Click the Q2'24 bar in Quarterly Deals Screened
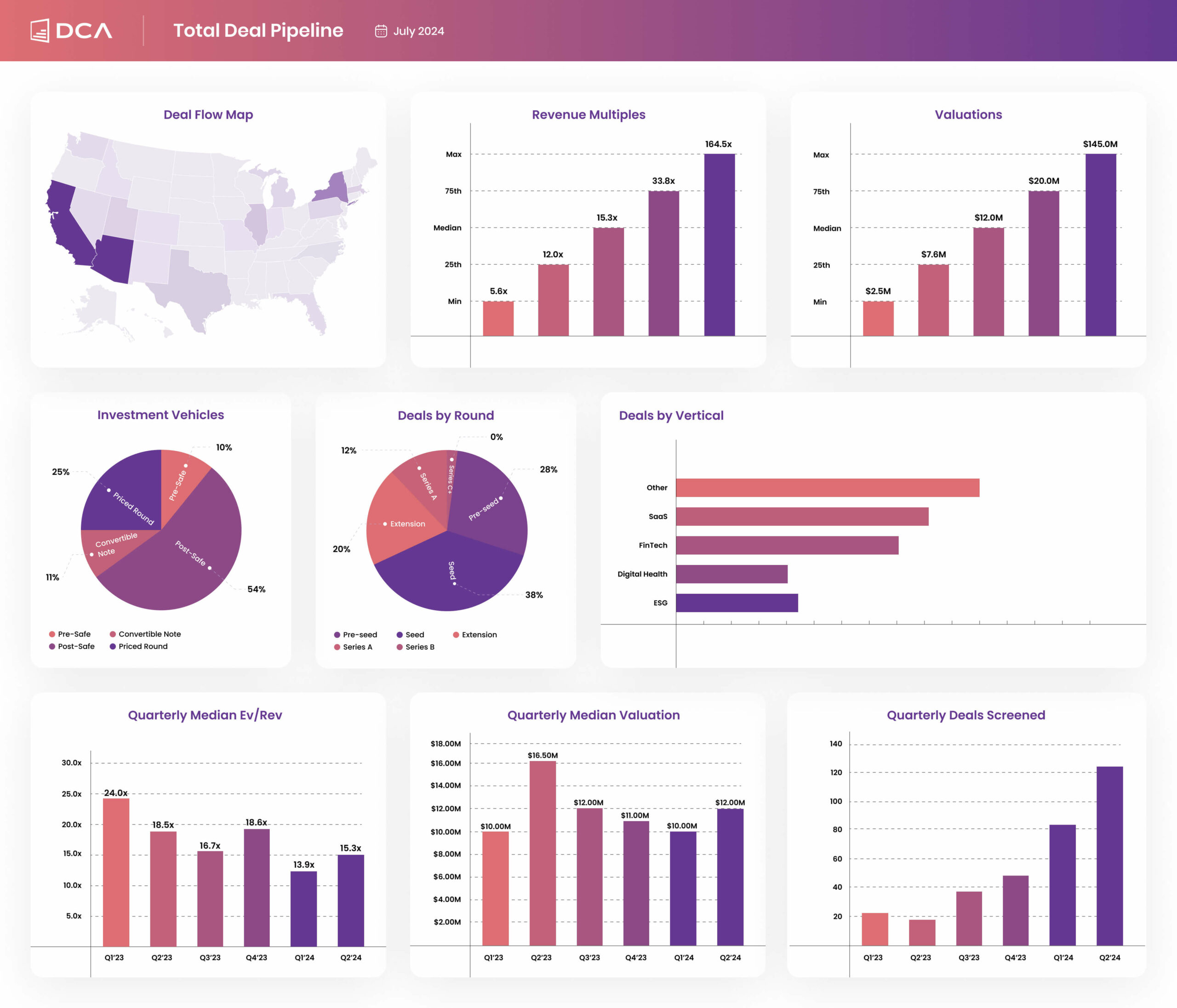Viewport: 1177px width, 1008px height. (x=1109, y=855)
